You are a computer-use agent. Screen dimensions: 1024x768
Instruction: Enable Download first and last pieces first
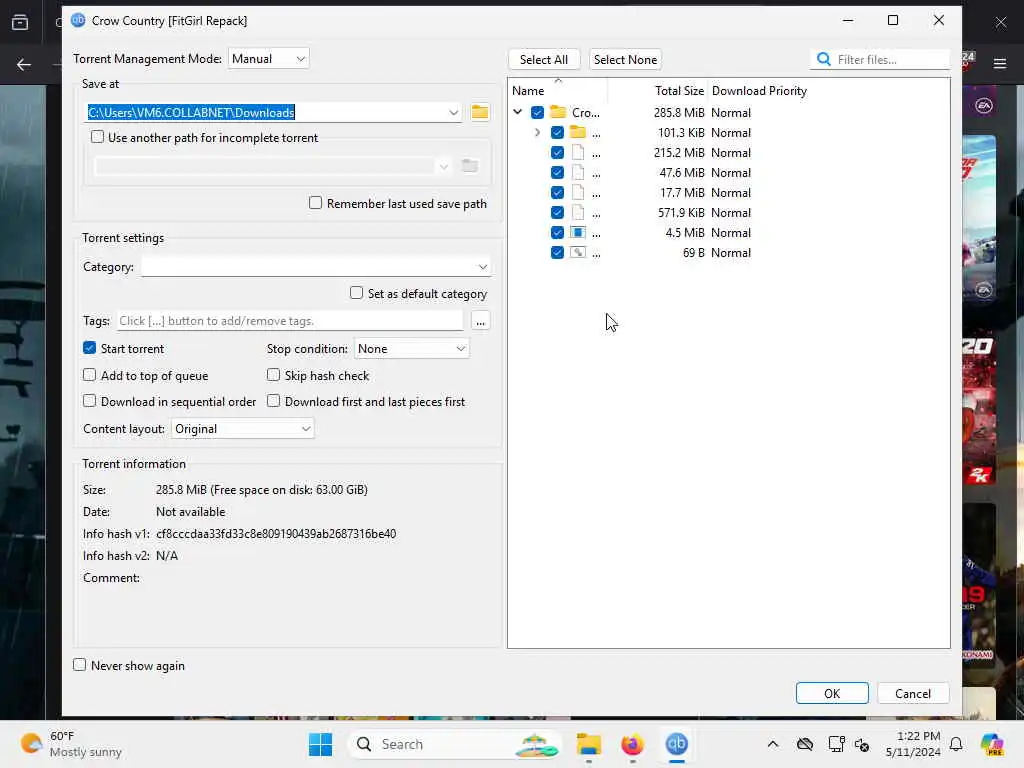pos(274,401)
